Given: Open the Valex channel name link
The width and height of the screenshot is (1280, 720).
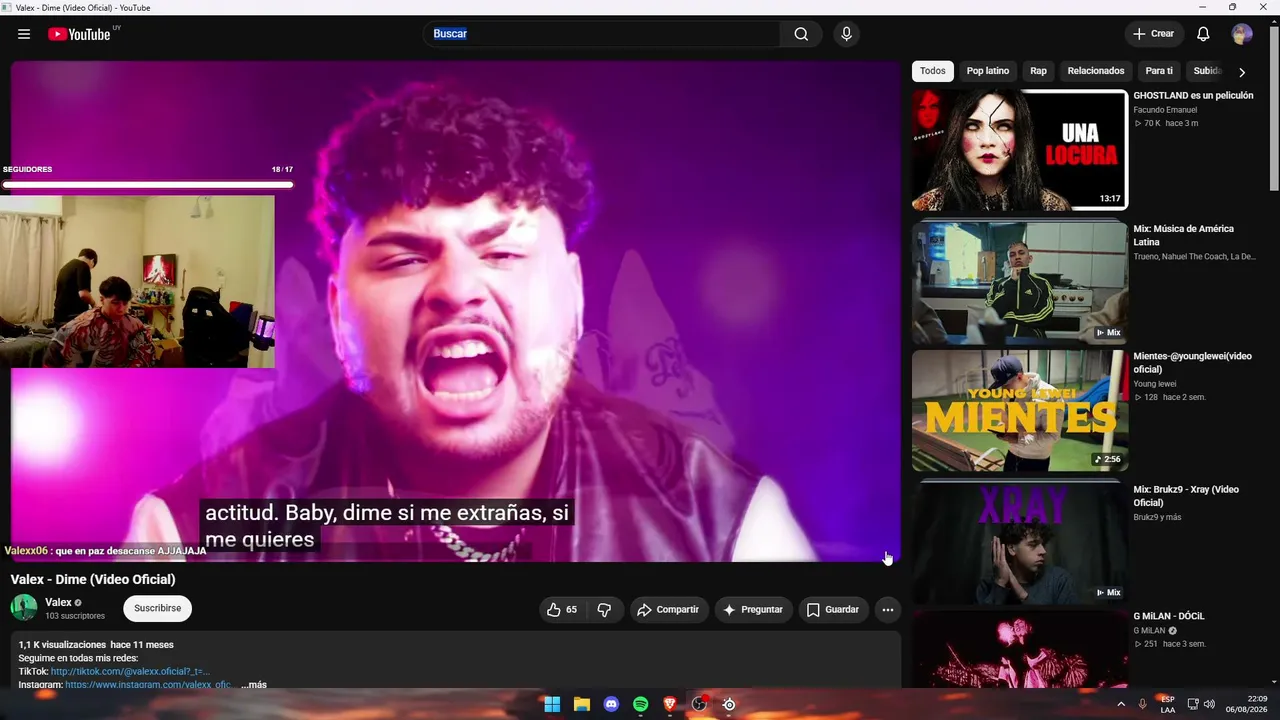Looking at the screenshot, I should click(x=59, y=602).
